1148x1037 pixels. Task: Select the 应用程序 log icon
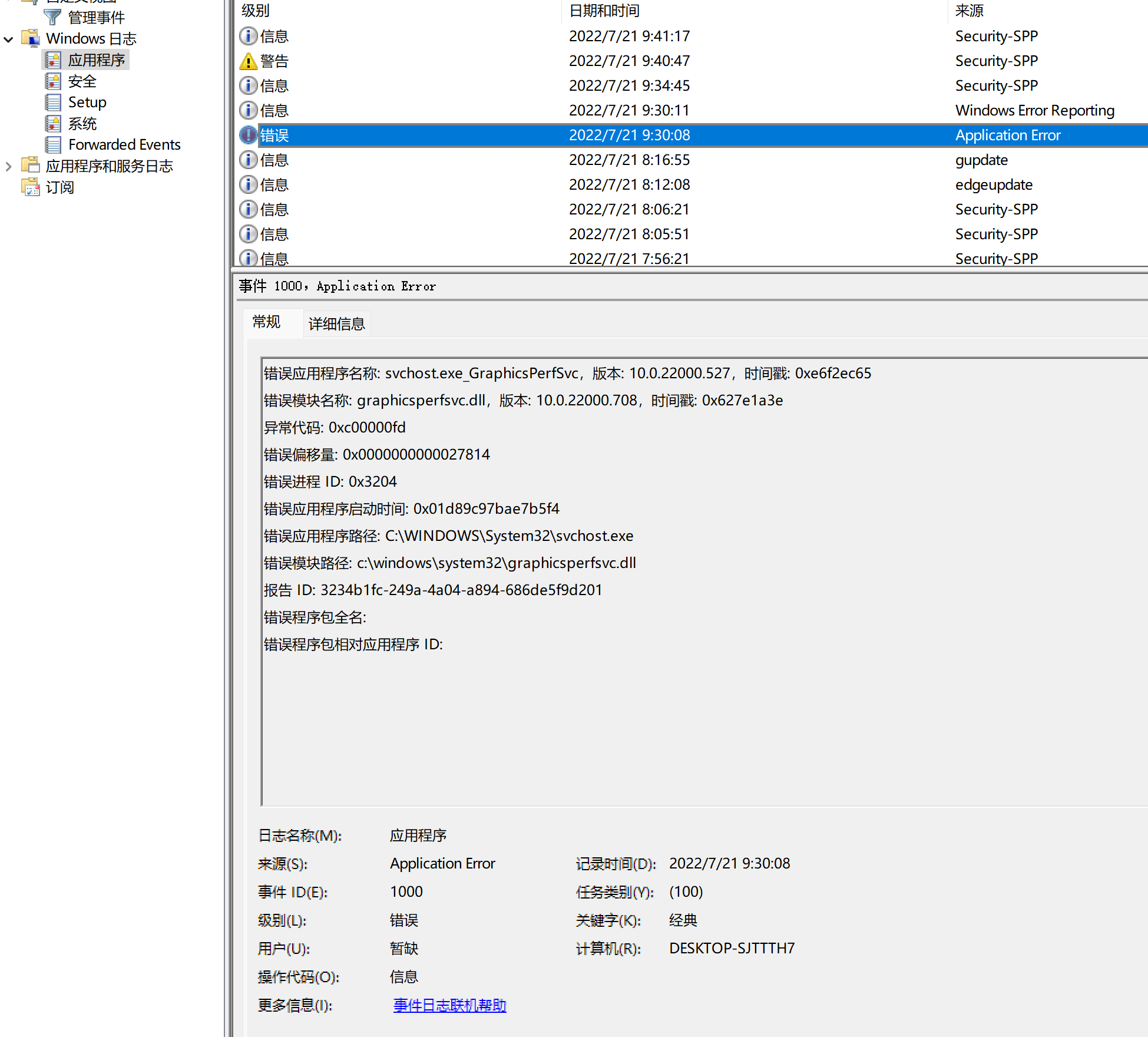tap(54, 59)
